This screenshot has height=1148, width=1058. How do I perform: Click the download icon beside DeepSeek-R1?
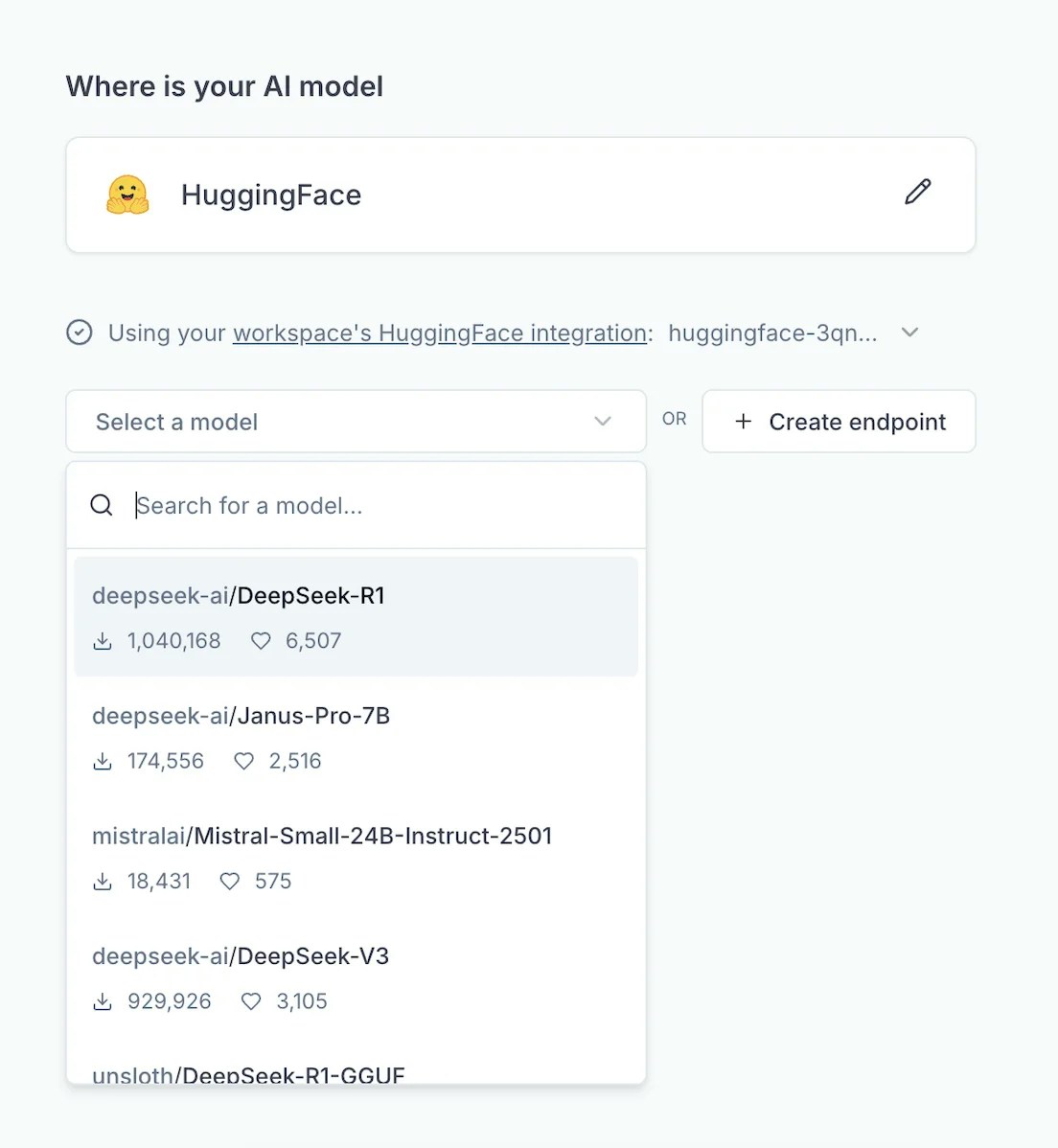103,640
